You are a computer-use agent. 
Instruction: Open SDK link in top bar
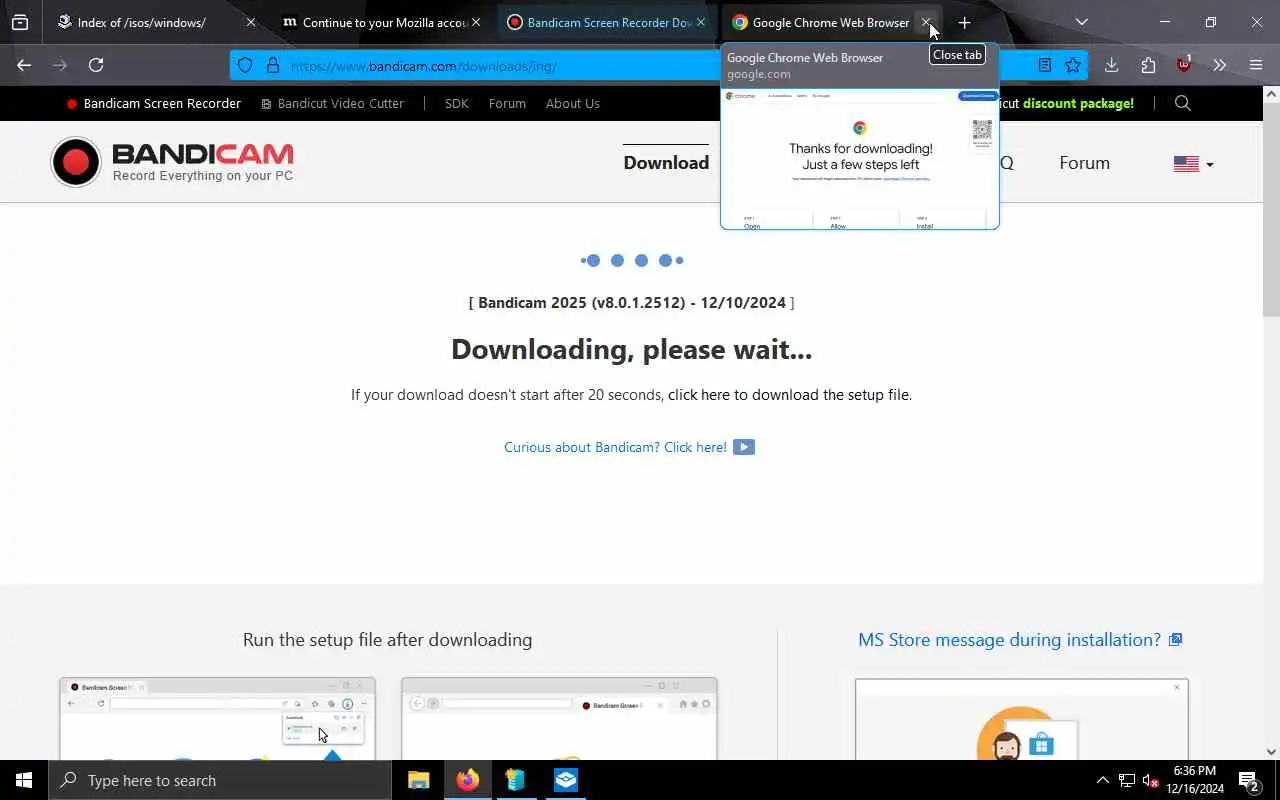click(456, 103)
